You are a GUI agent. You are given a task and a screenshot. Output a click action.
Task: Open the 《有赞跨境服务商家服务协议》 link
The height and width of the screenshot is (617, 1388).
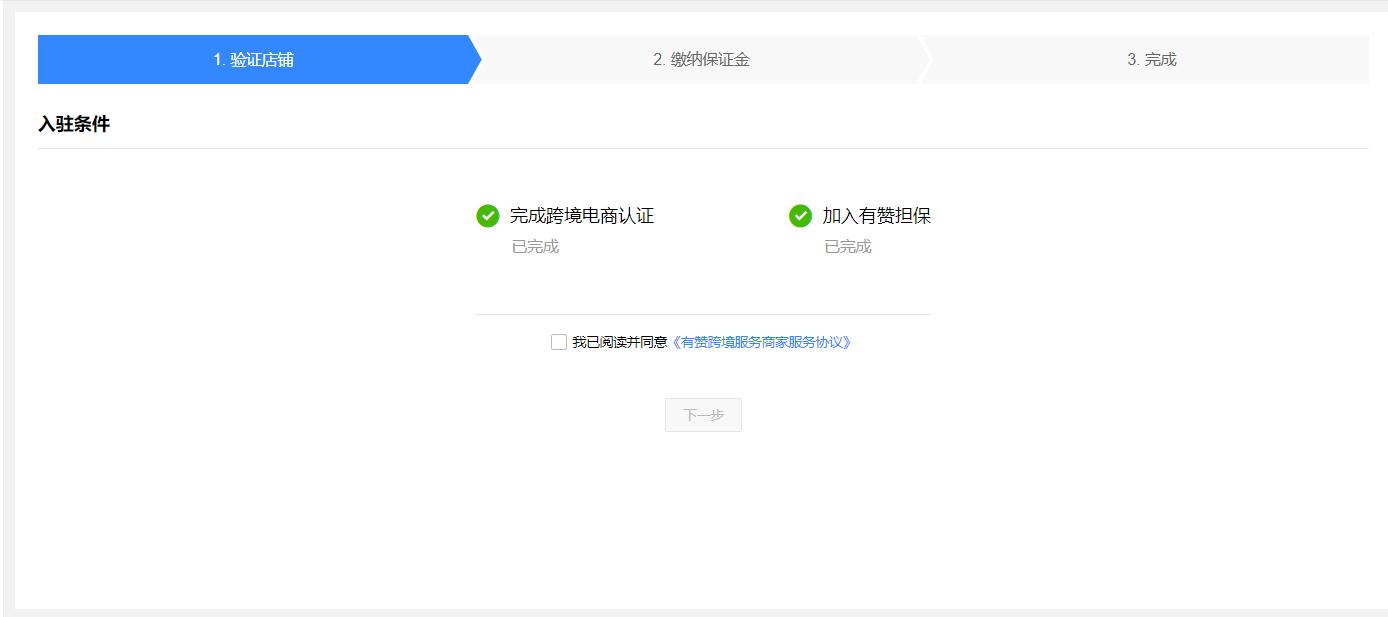[x=760, y=342]
